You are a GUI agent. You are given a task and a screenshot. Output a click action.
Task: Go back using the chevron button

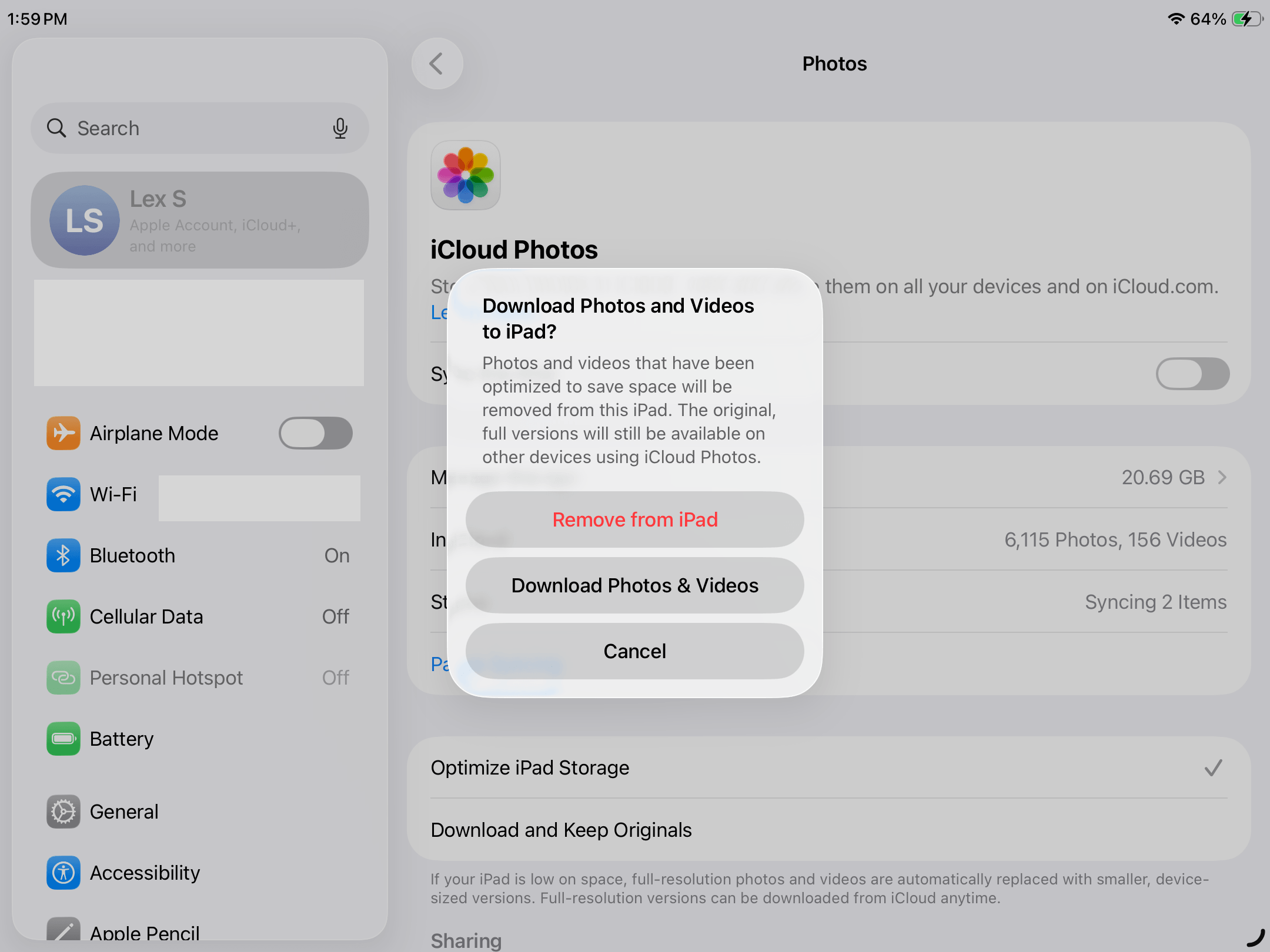coord(437,63)
